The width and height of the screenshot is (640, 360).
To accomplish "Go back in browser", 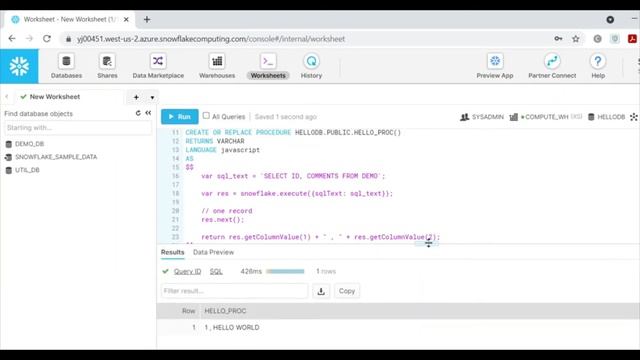I will click(12, 39).
